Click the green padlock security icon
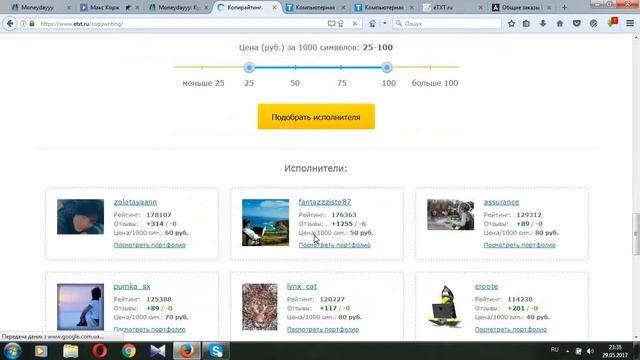The height and width of the screenshot is (360, 640). pyautogui.click(x=32, y=24)
